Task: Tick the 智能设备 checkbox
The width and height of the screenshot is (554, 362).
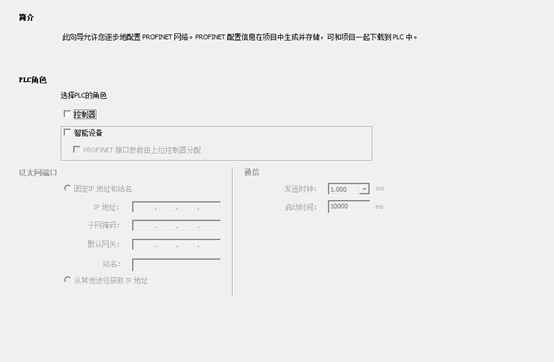Action: point(67,132)
